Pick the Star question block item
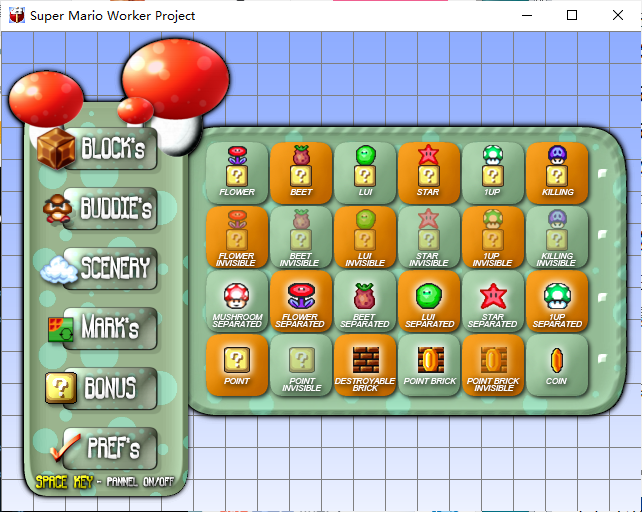Viewport: 642px width, 512px height. point(429,172)
